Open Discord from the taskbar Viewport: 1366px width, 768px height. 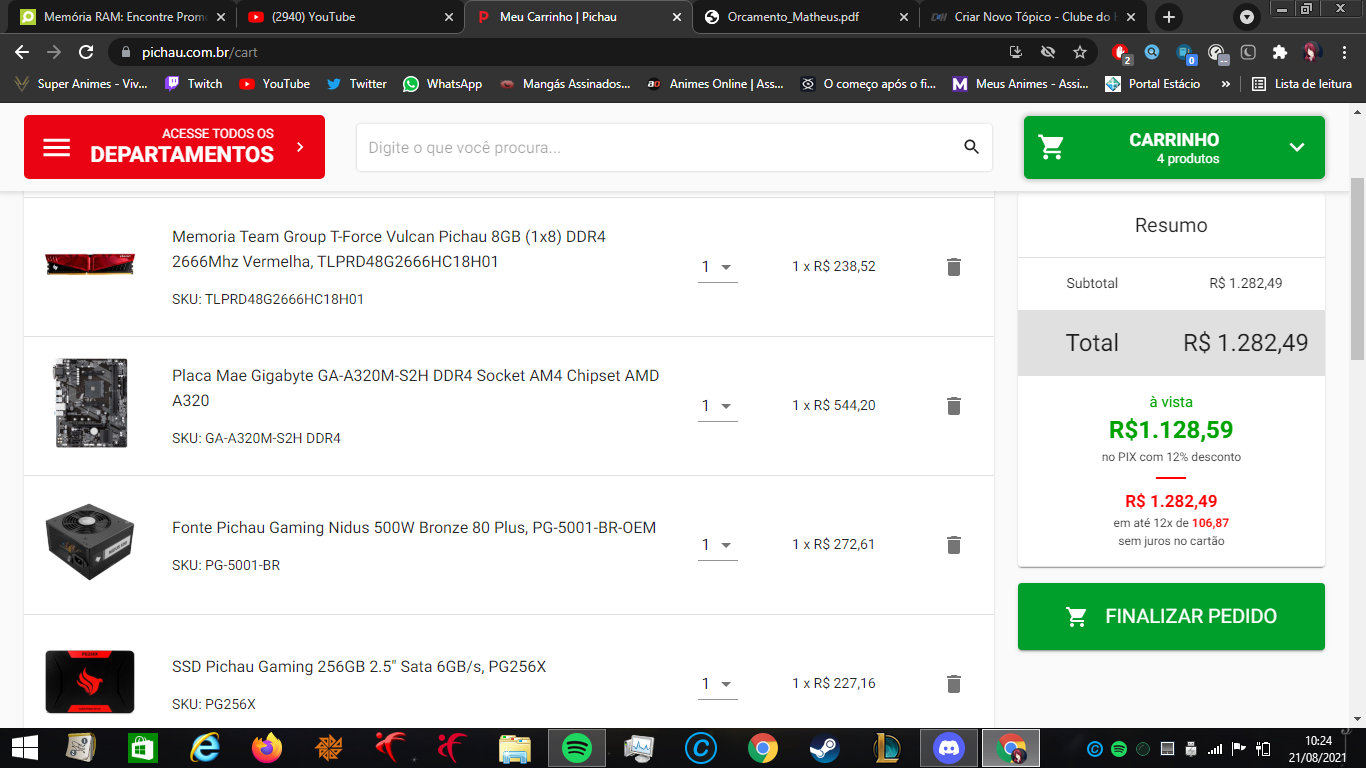(948, 747)
